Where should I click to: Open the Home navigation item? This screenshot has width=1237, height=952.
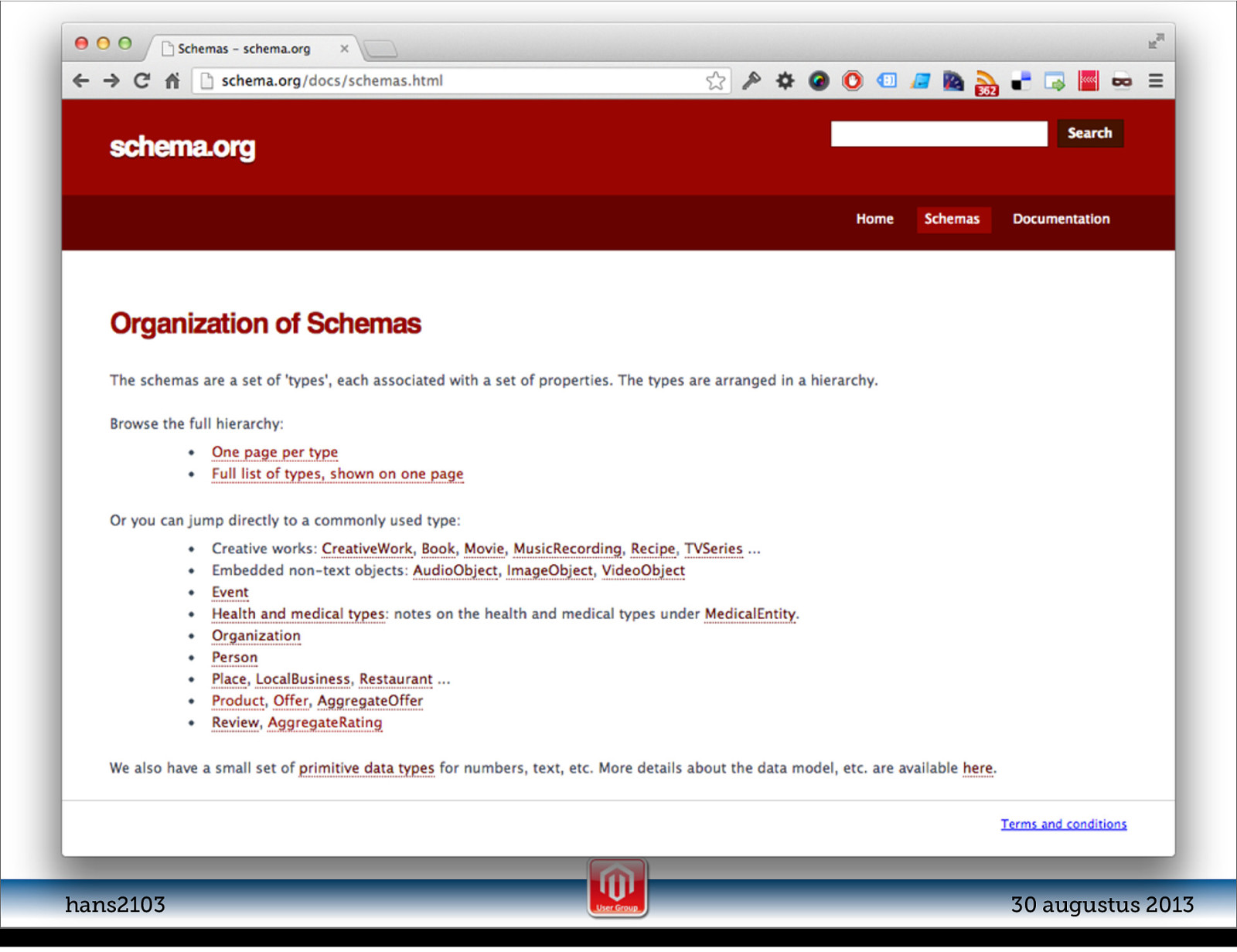[875, 219]
